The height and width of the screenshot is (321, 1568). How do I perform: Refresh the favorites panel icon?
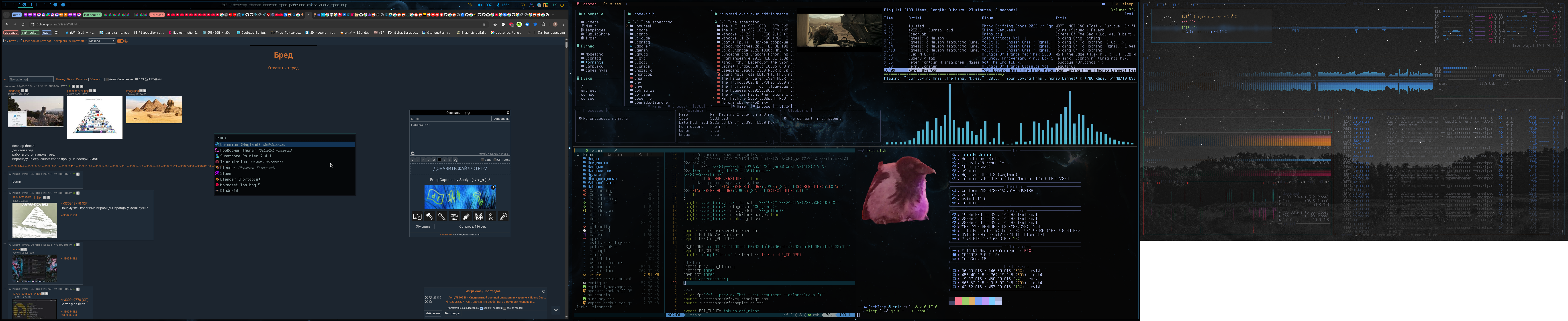pyautogui.click(x=543, y=291)
